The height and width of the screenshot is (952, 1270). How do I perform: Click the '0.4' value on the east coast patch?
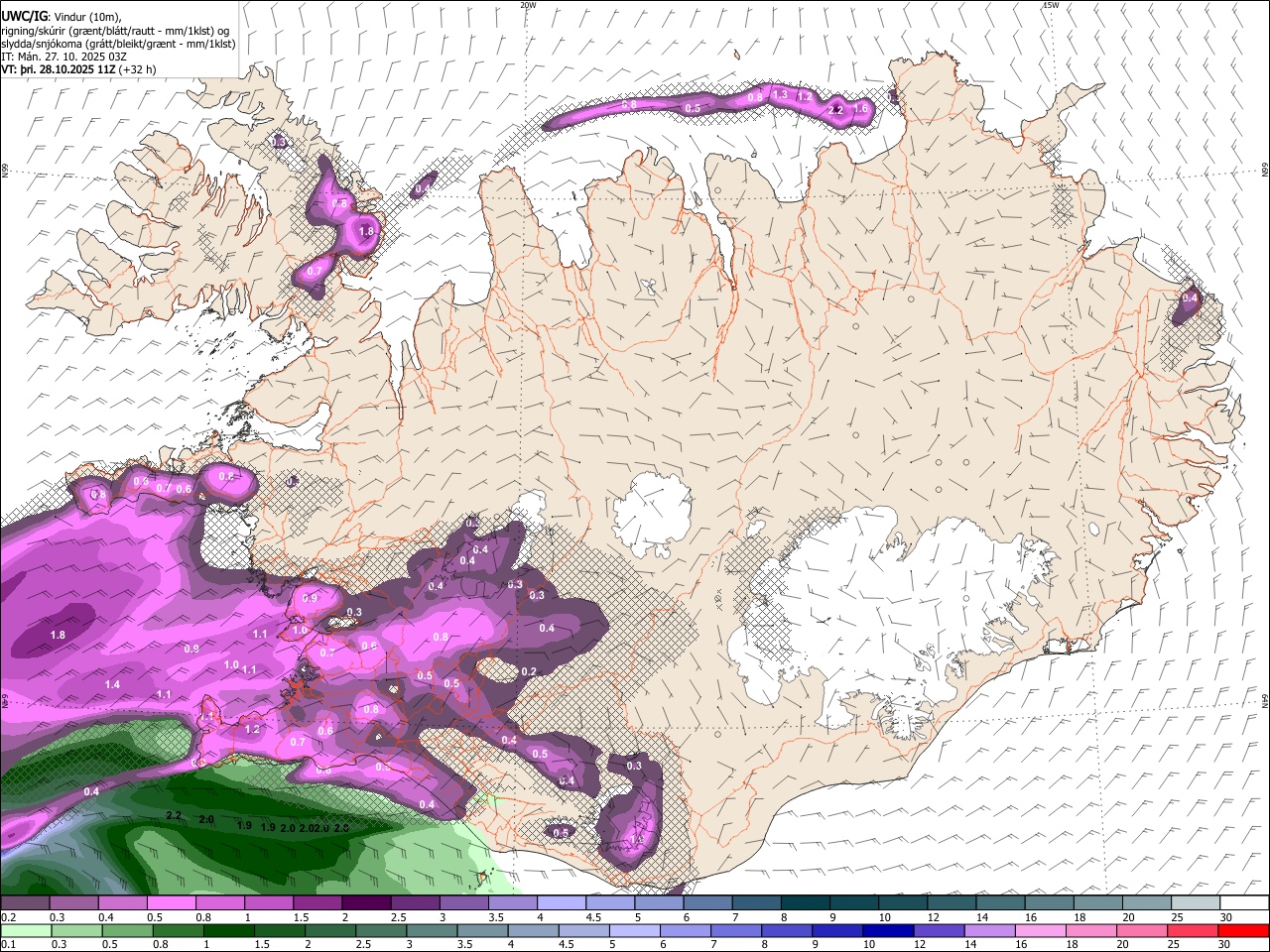pyautogui.click(x=1190, y=297)
